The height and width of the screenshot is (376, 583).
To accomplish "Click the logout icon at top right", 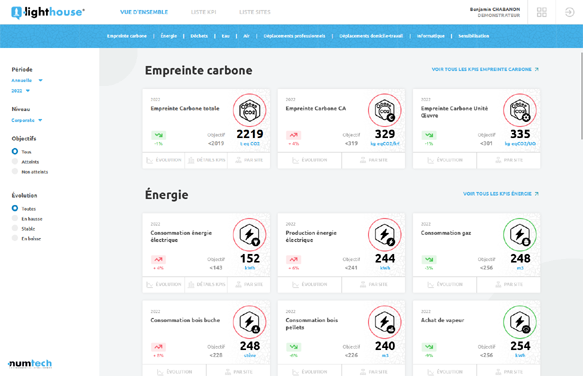I will tap(569, 12).
